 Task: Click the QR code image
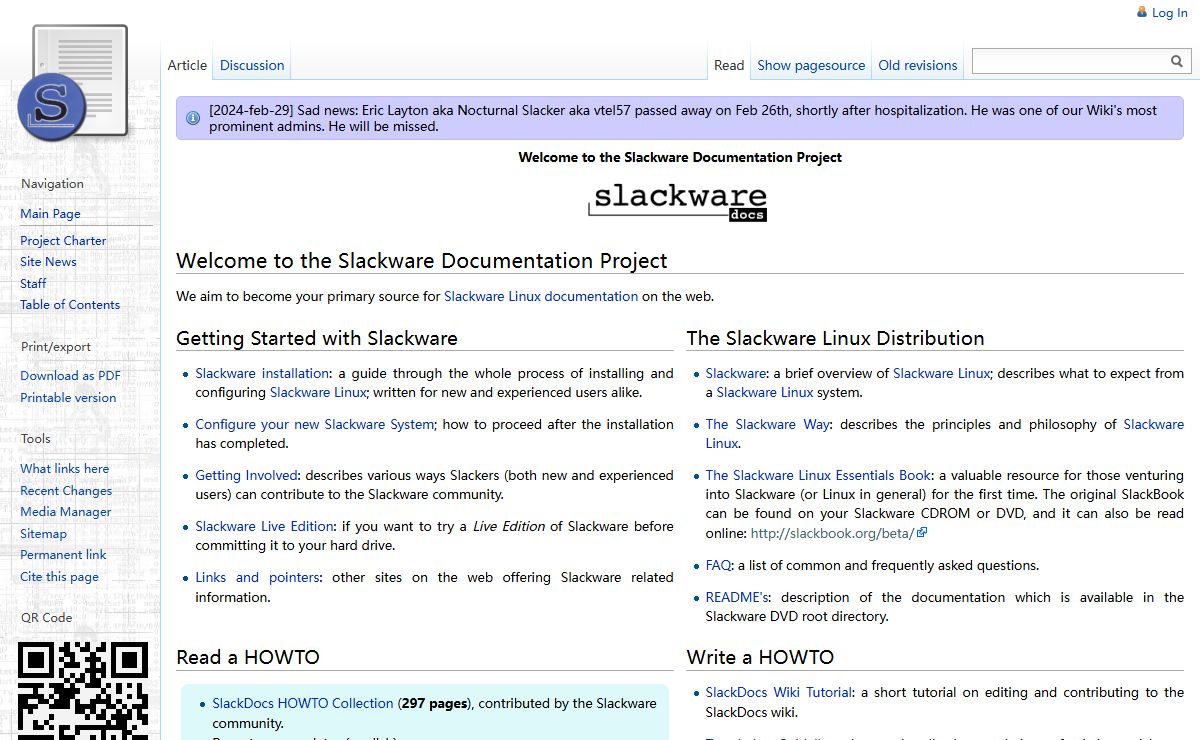(x=83, y=690)
